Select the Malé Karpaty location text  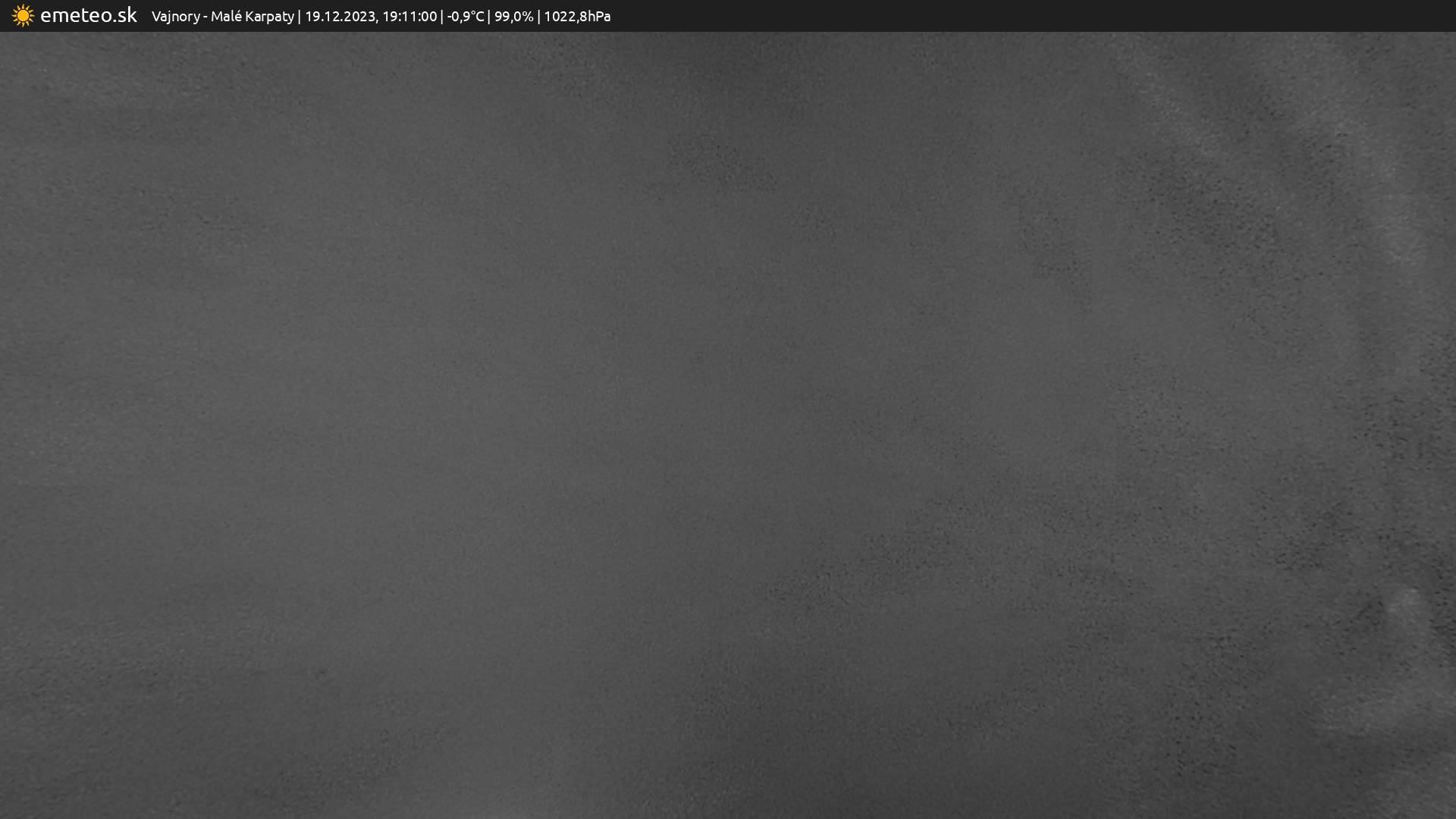[252, 16]
